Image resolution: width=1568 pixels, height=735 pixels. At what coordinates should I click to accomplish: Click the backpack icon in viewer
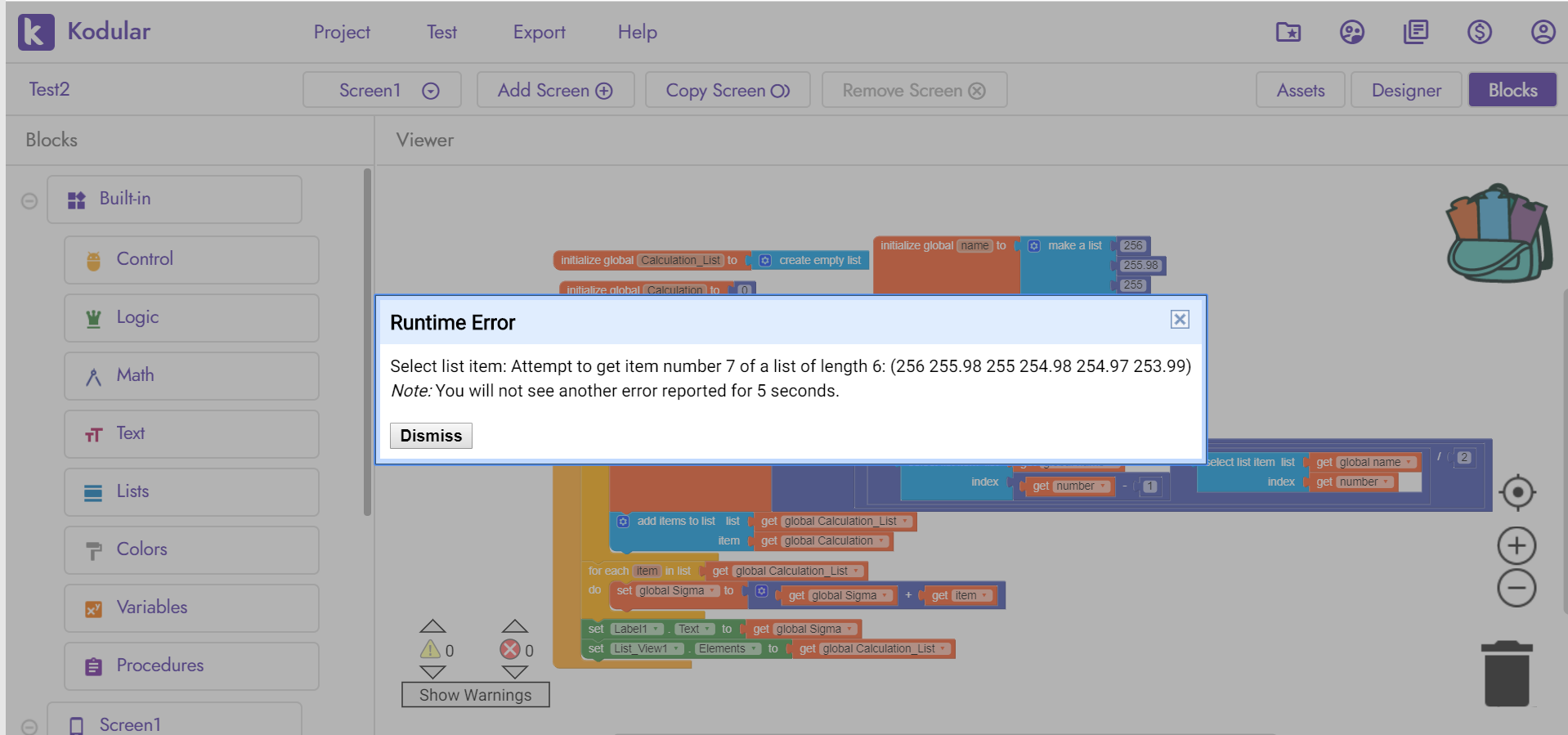(1499, 234)
